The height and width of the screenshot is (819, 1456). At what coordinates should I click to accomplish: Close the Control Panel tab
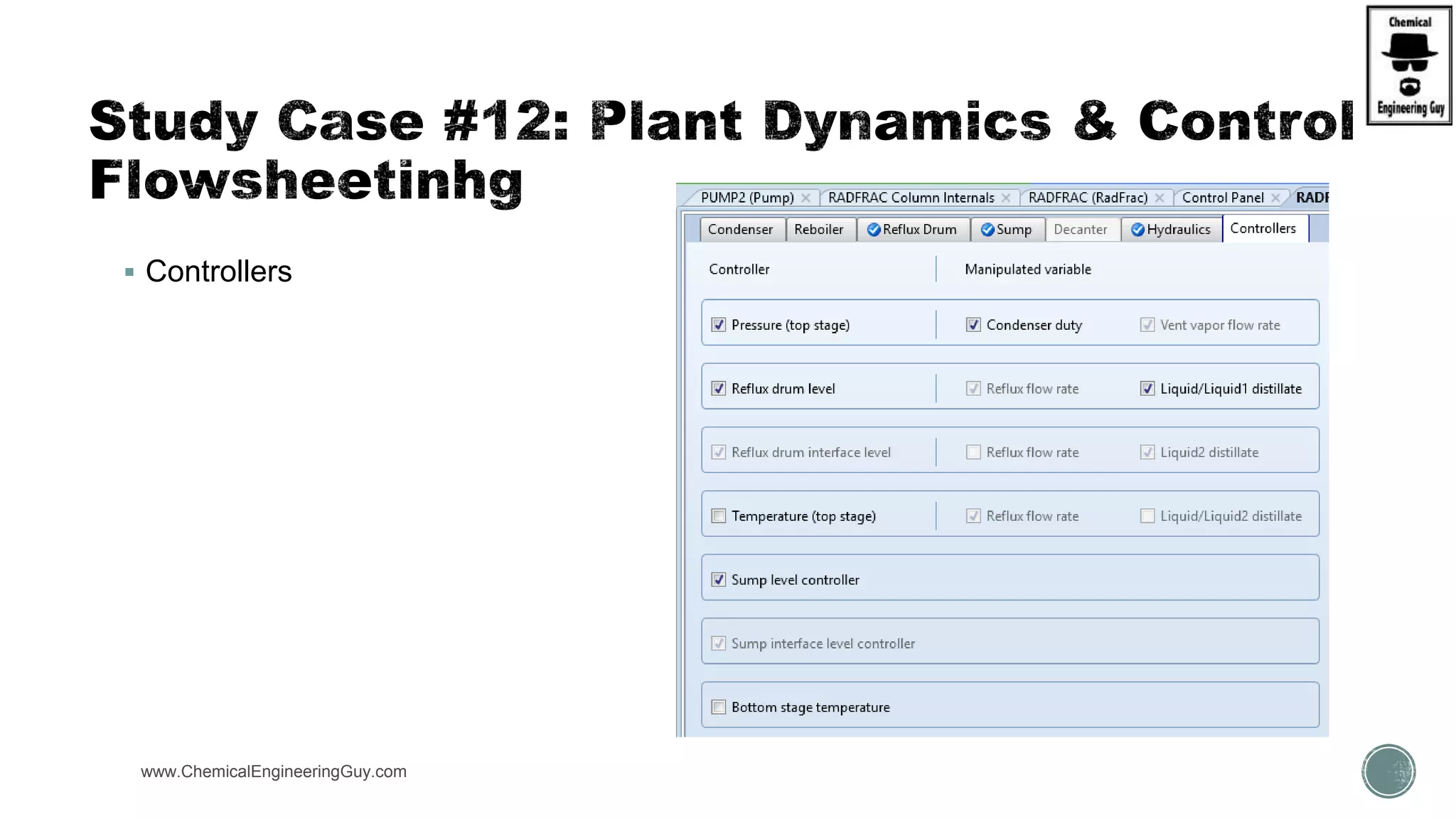pyautogui.click(x=1275, y=198)
